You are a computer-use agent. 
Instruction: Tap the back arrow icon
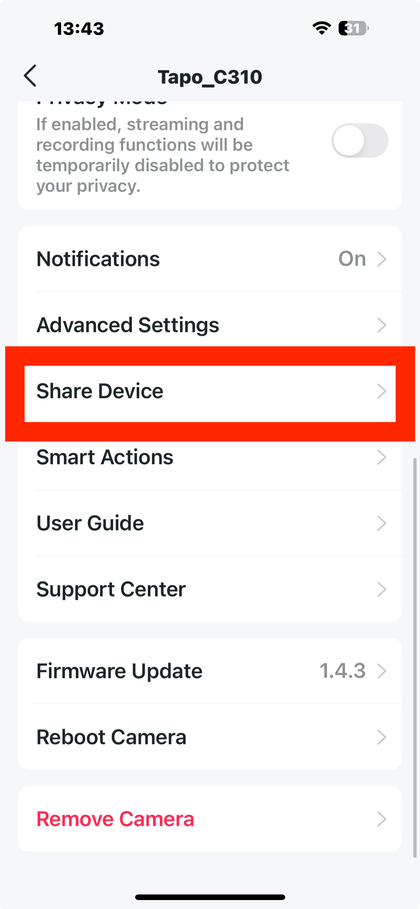(x=30, y=76)
